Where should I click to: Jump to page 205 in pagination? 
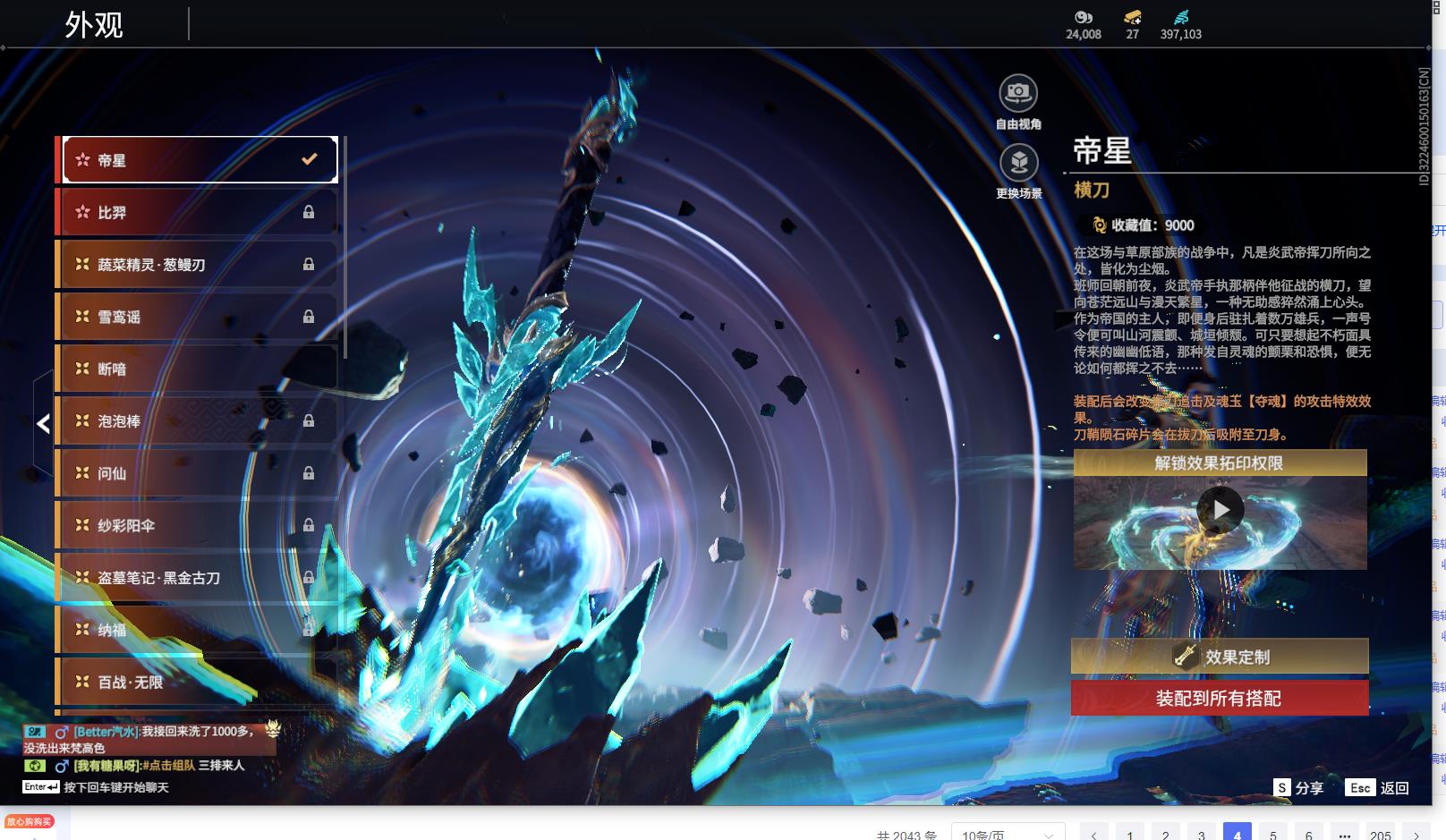(x=1380, y=834)
